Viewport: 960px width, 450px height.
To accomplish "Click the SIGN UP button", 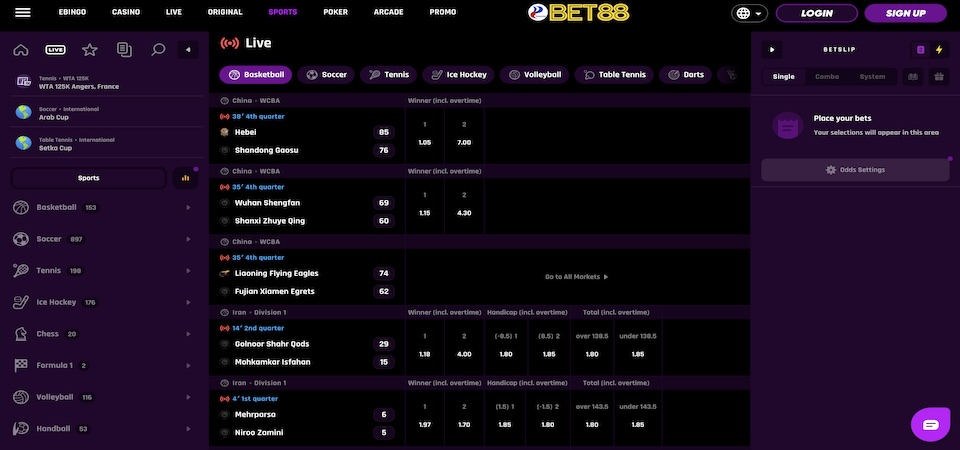I will pyautogui.click(x=906, y=13).
